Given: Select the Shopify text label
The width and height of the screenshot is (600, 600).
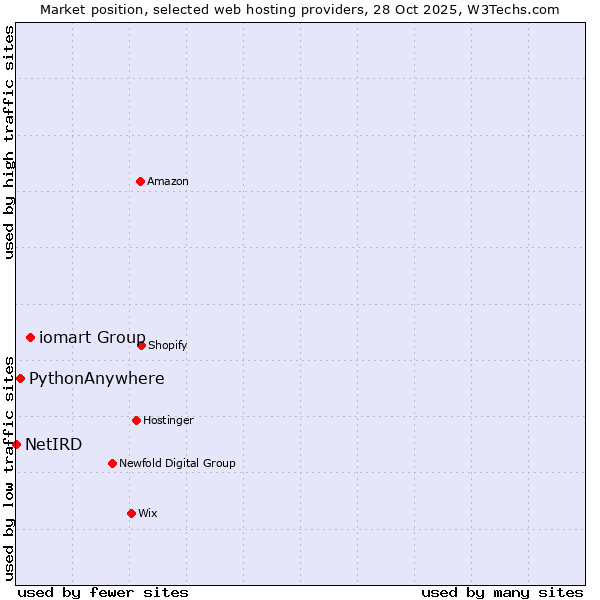Looking at the screenshot, I should tap(168, 346).
